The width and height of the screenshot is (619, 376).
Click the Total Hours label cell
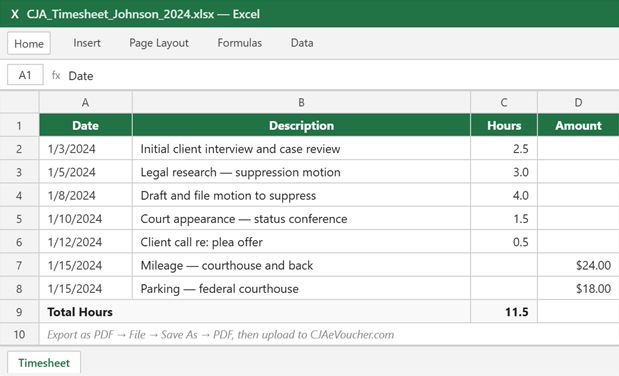click(255, 312)
